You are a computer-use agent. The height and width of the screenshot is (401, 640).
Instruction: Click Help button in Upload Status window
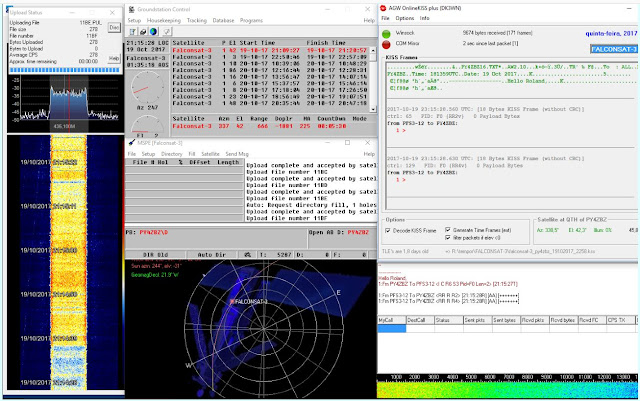point(113,59)
